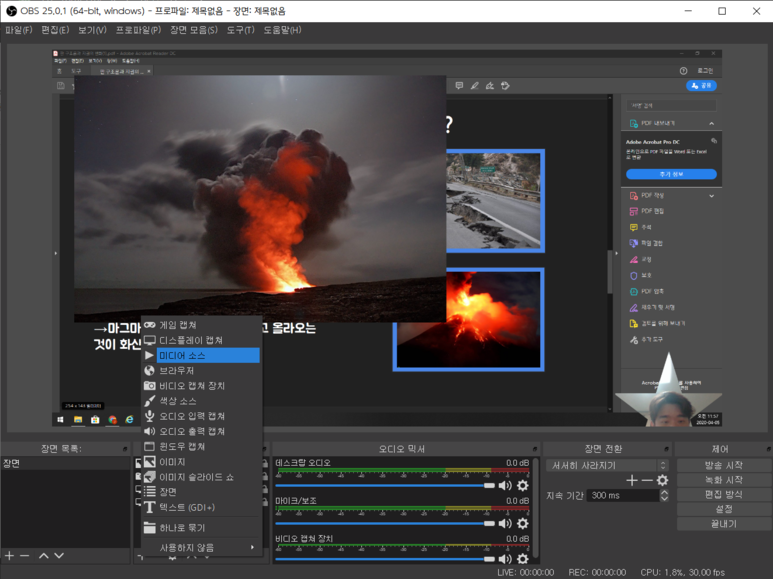
Task: Select the large volcano image source in the preview
Action: [x=260, y=198]
